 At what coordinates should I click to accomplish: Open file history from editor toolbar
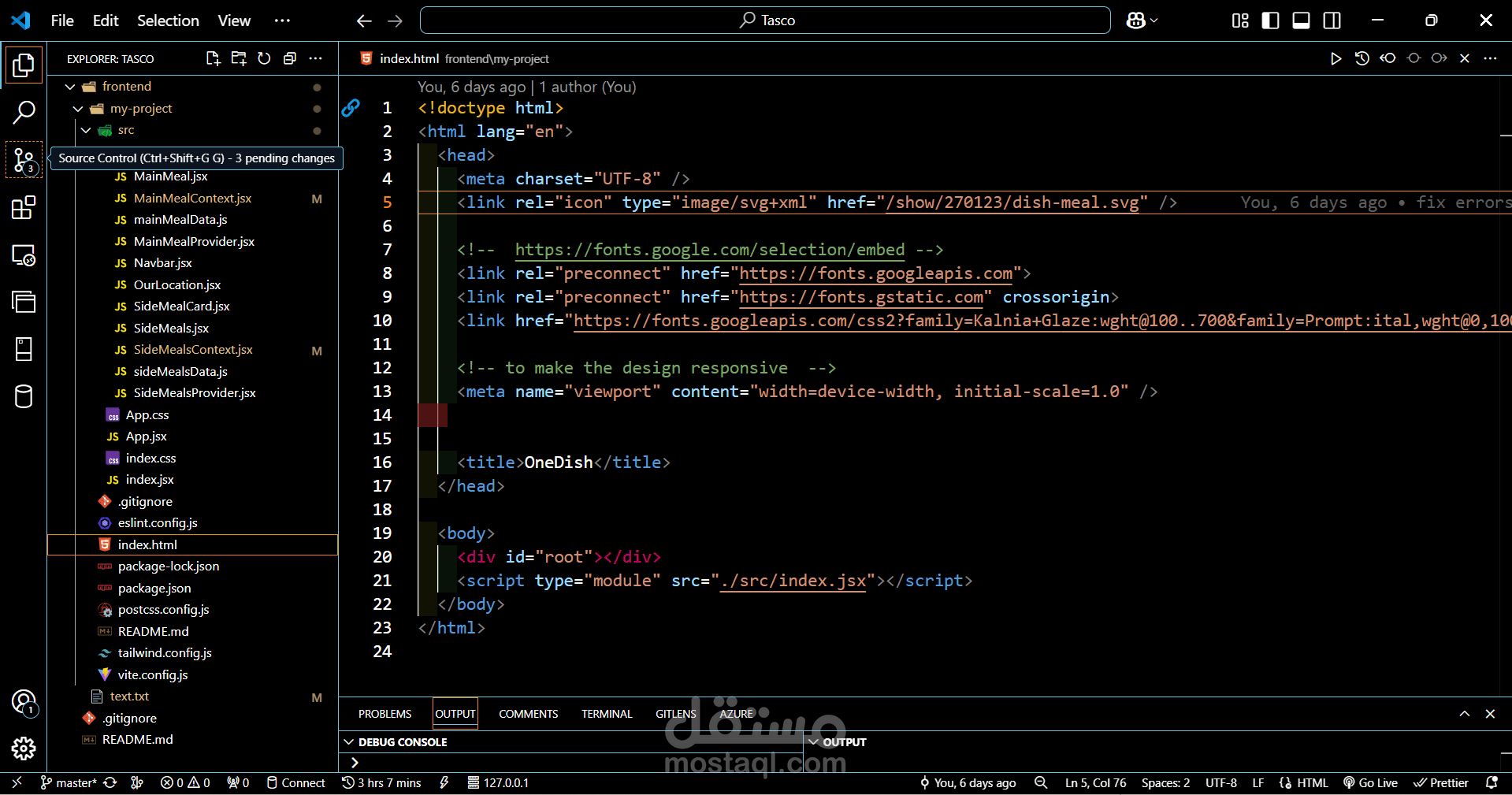1362,58
